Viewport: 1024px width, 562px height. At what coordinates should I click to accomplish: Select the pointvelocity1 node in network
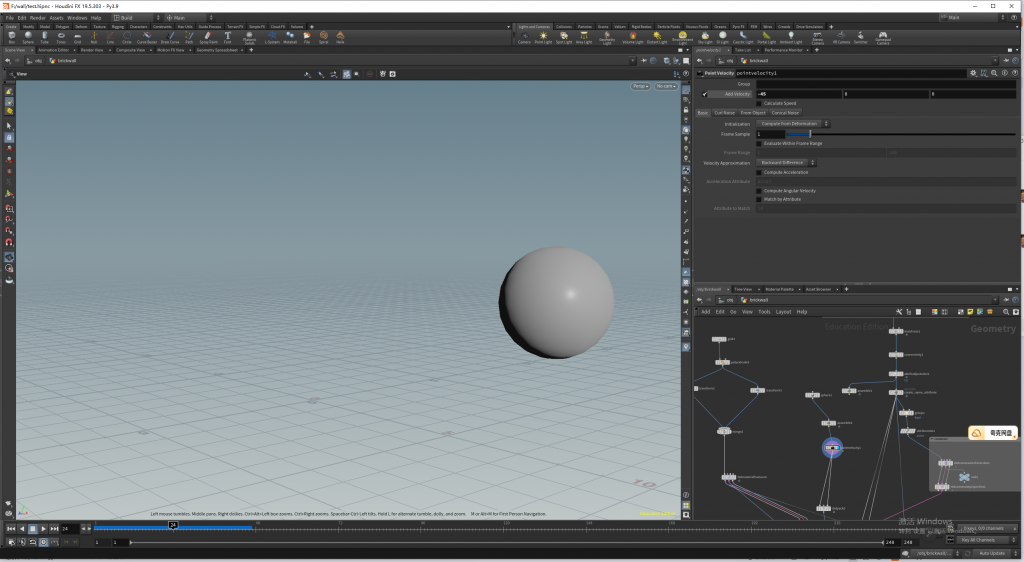[x=832, y=448]
